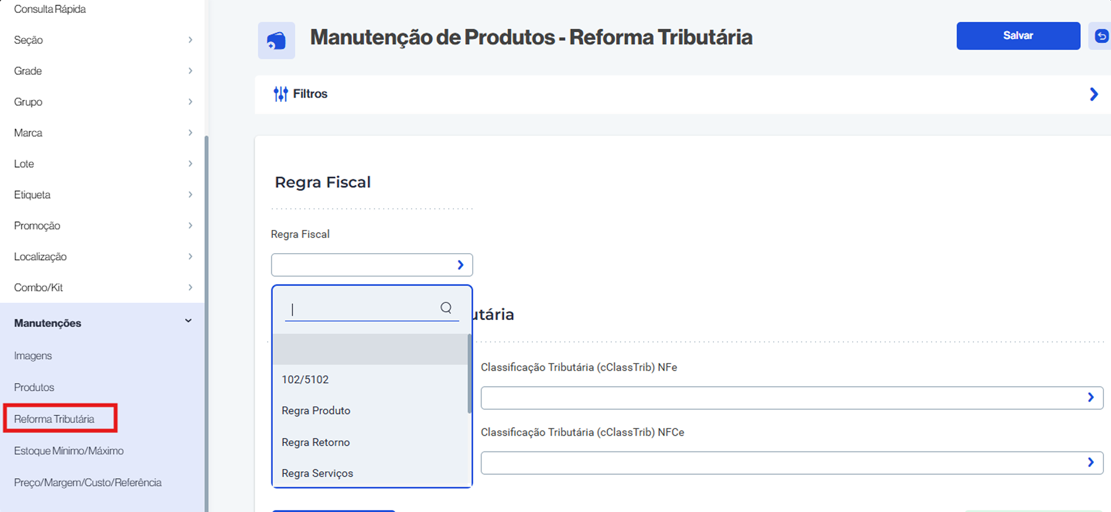
Task: Click the undo arrow icon beside Salvar
Action: tap(1101, 37)
